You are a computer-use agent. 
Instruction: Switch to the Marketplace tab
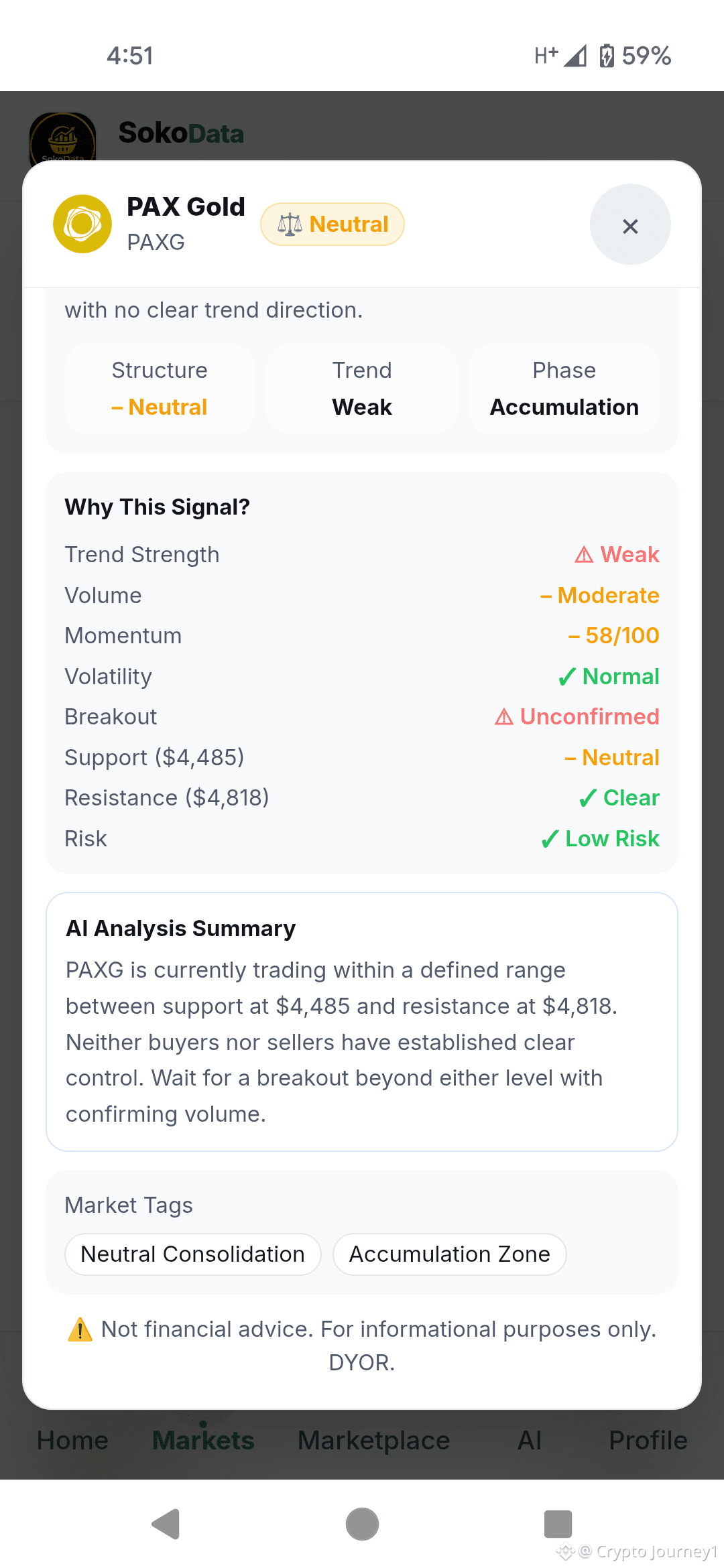click(373, 1440)
